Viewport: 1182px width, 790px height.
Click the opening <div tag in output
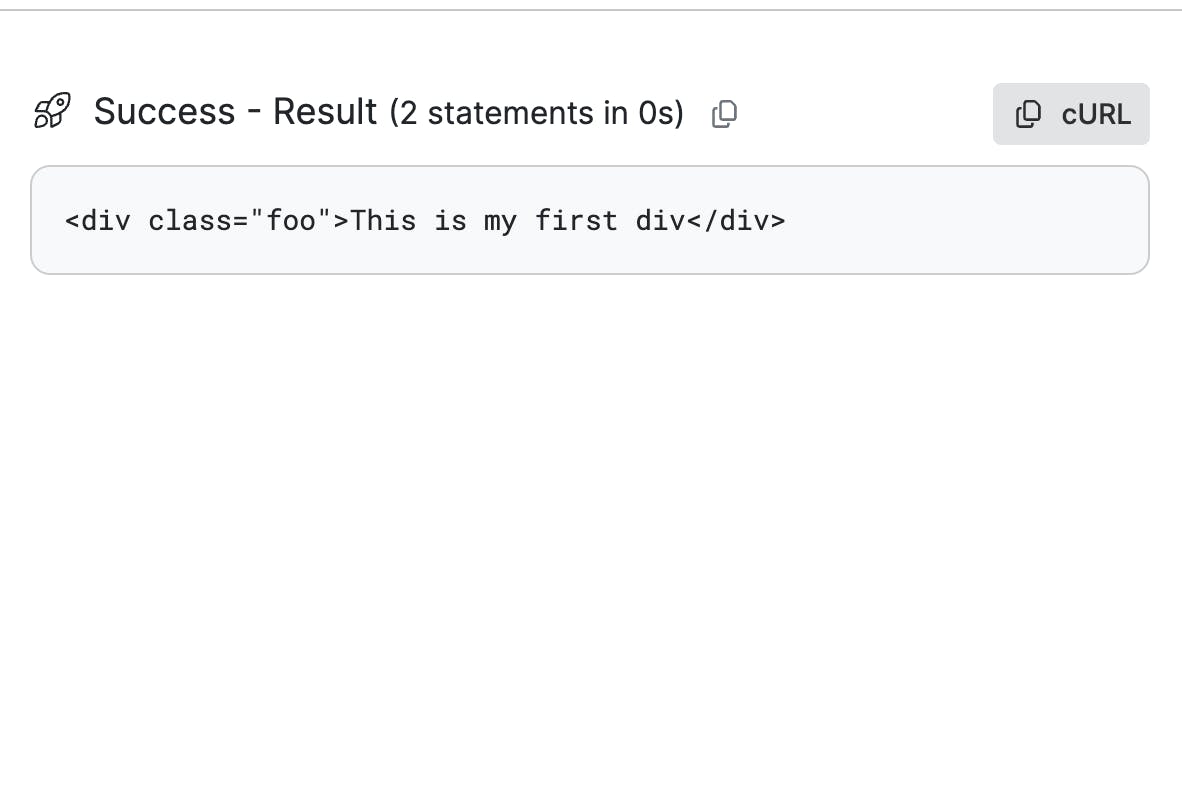click(x=98, y=221)
